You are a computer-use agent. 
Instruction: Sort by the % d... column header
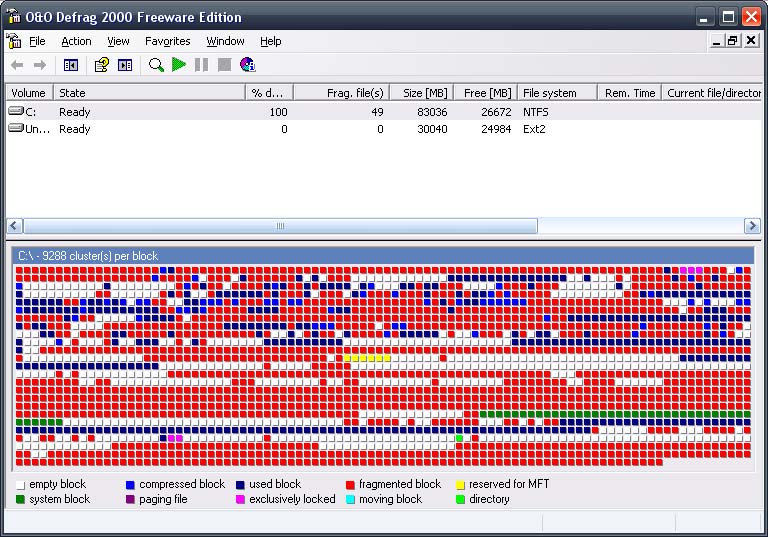pyautogui.click(x=269, y=93)
